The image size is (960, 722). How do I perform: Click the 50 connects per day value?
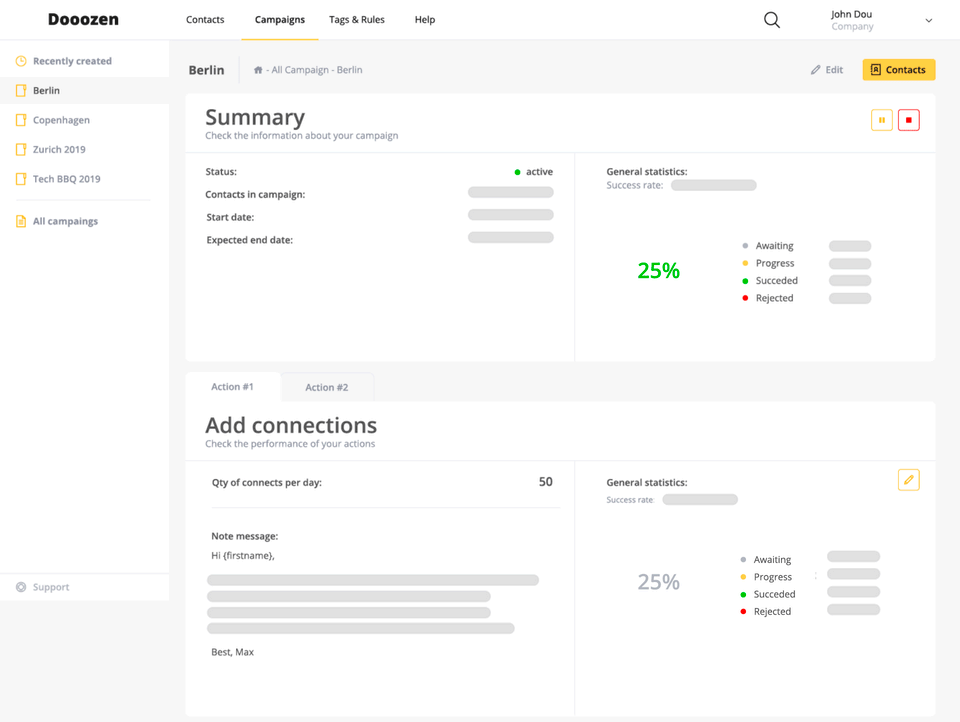[x=546, y=482]
